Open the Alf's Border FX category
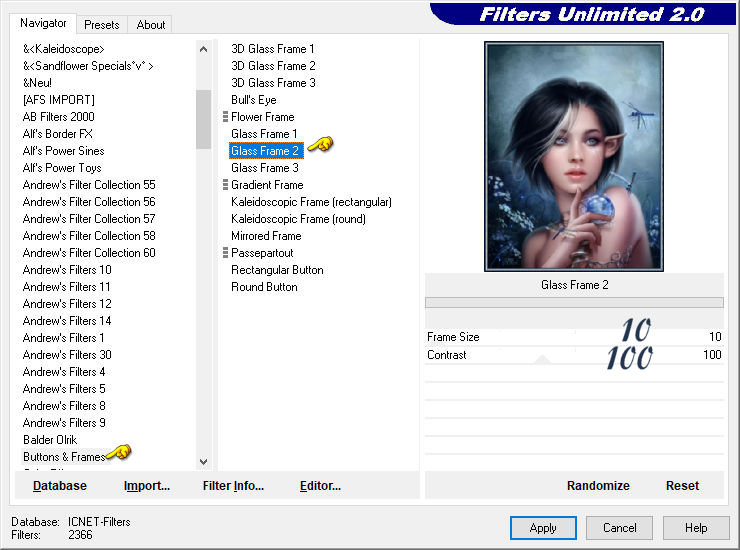The width and height of the screenshot is (740, 550). tap(58, 134)
